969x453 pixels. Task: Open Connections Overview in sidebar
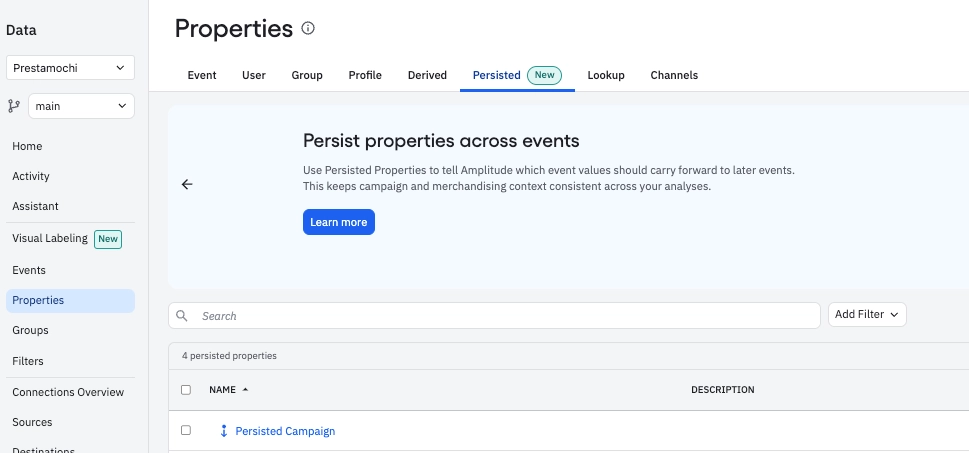pos(70,392)
